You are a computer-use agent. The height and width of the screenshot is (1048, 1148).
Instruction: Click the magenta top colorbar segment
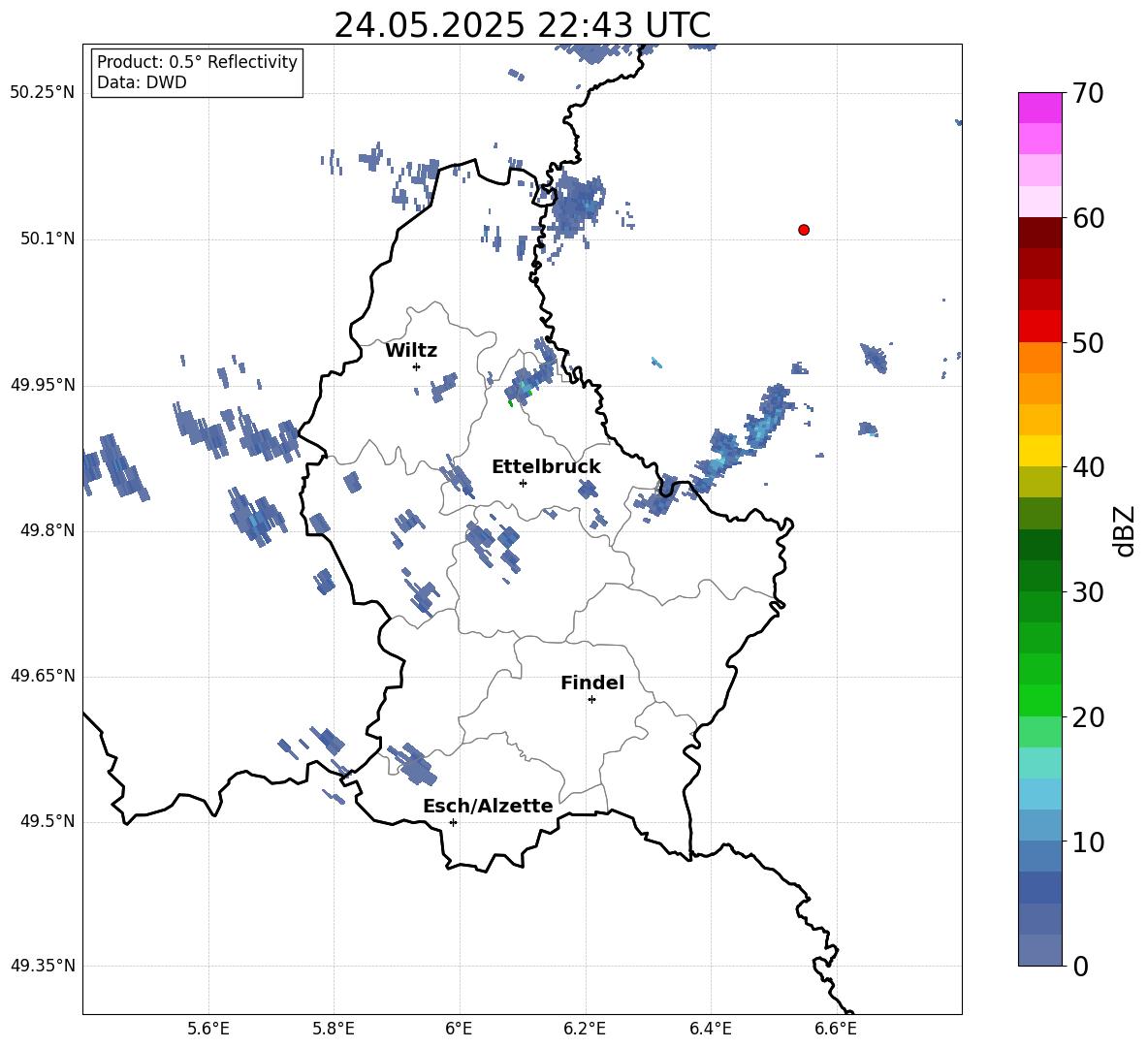click(x=1040, y=108)
